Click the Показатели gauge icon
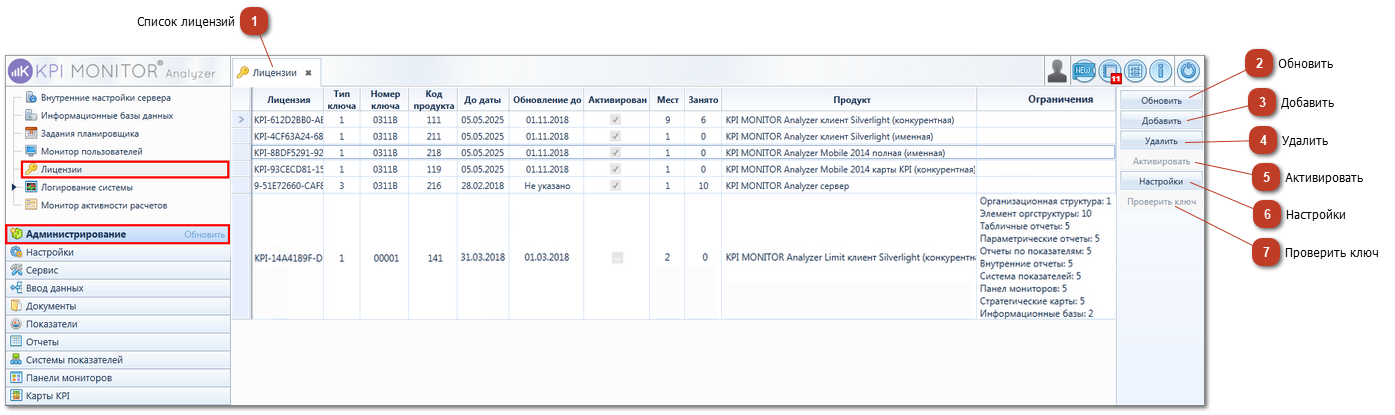 pos(16,324)
